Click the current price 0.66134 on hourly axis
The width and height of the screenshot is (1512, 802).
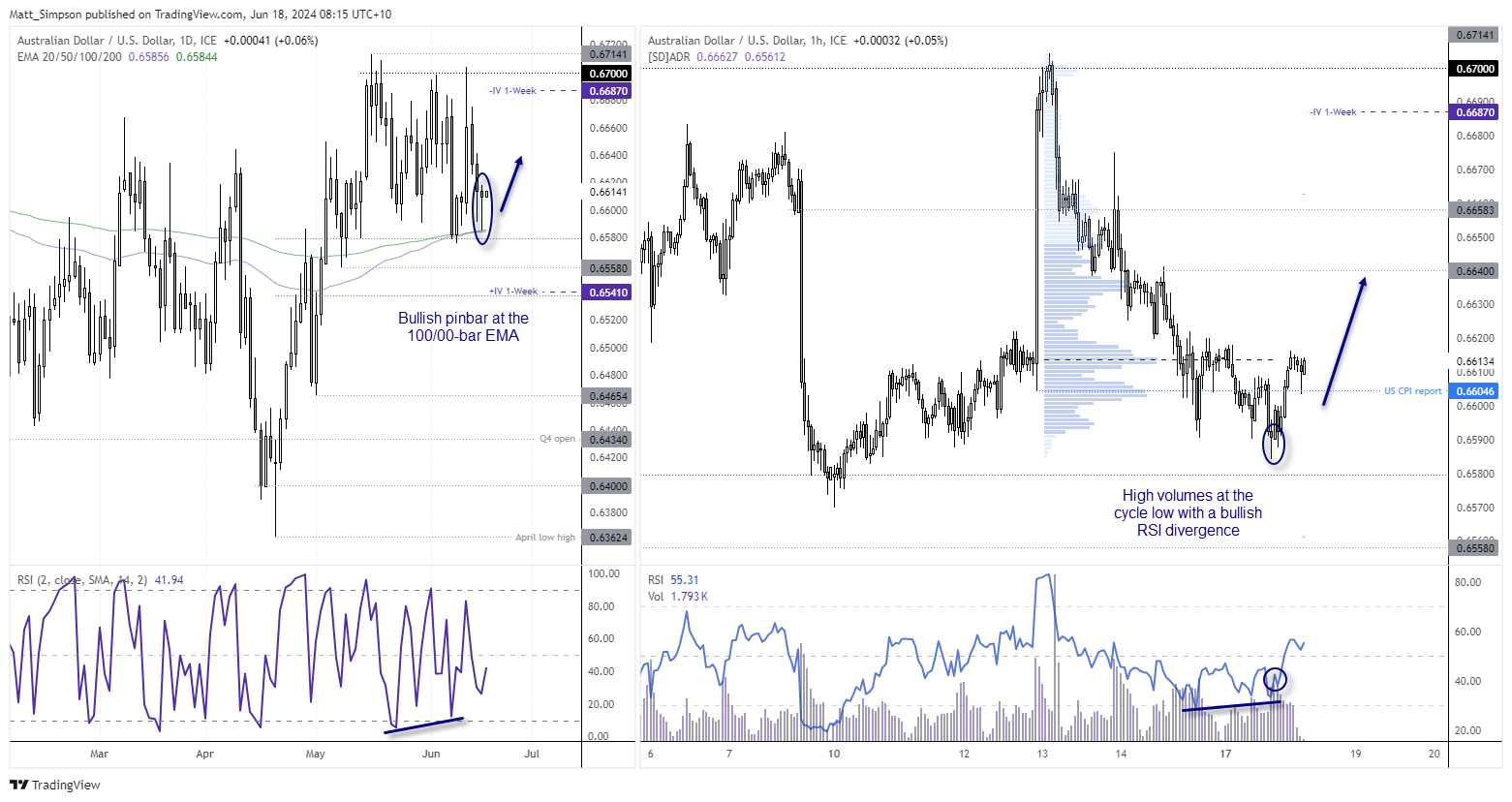click(x=1475, y=361)
